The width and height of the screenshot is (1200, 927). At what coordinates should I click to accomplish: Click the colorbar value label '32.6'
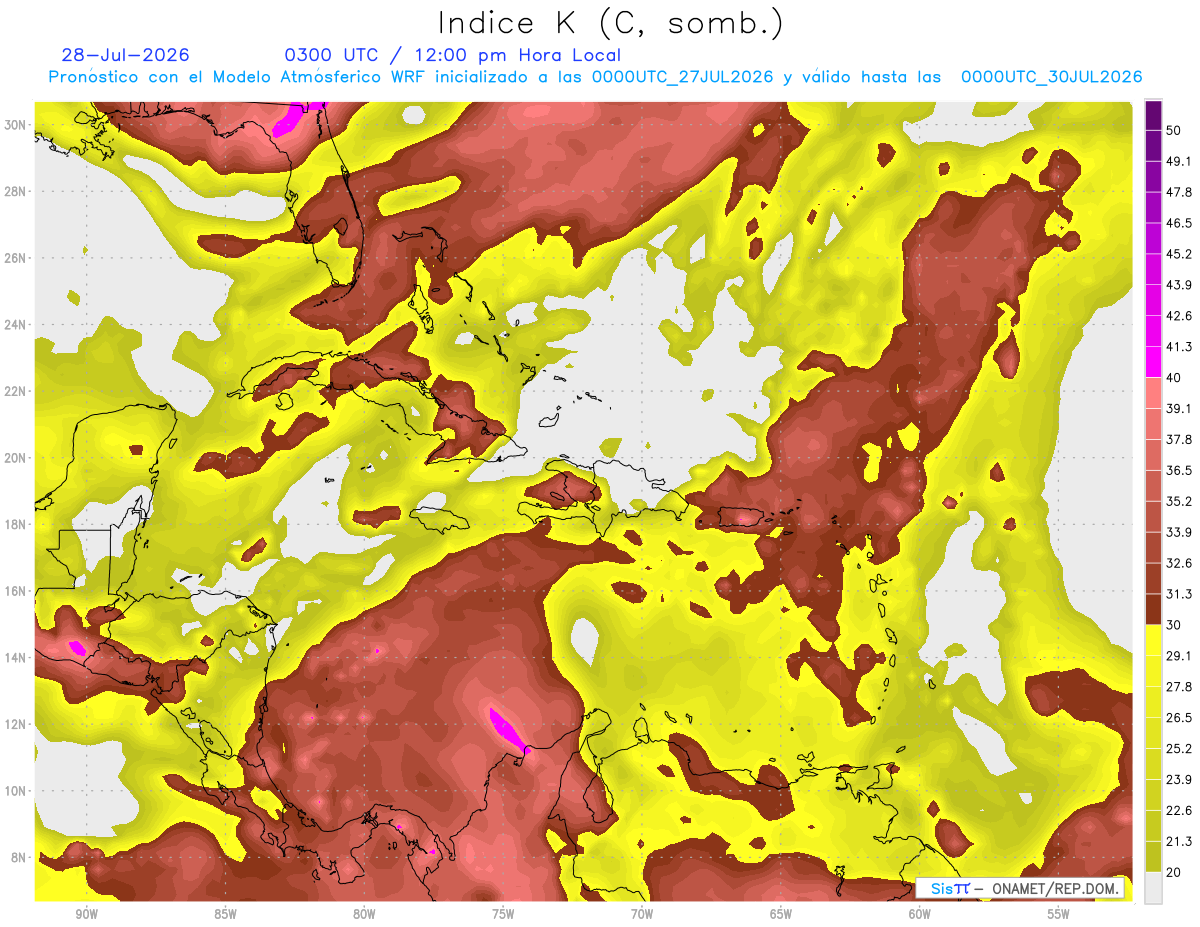coord(1180,563)
